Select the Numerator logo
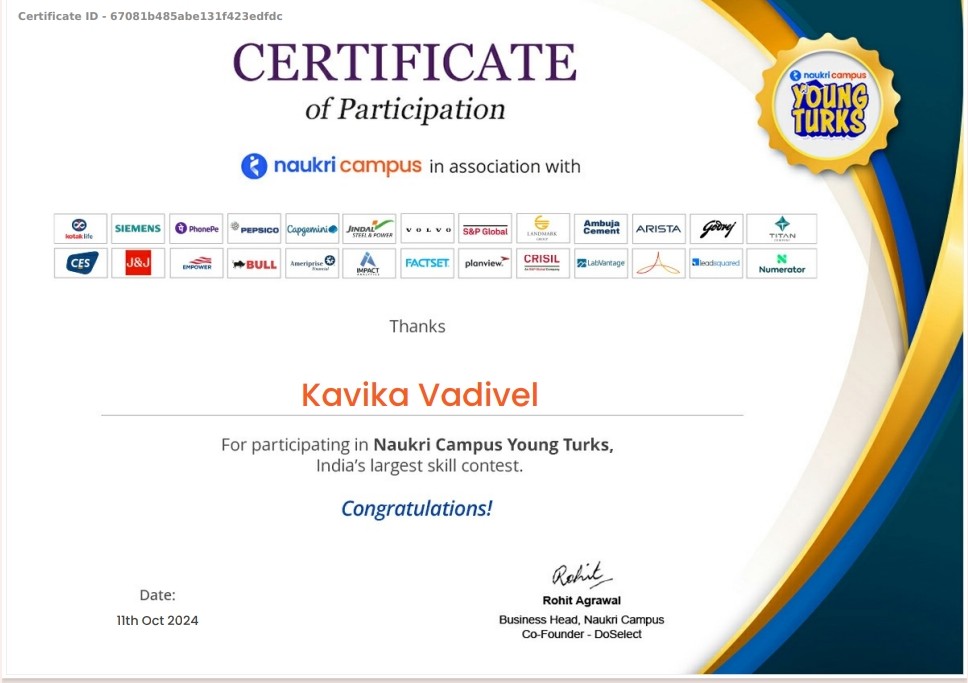968x683 pixels. tap(781, 264)
